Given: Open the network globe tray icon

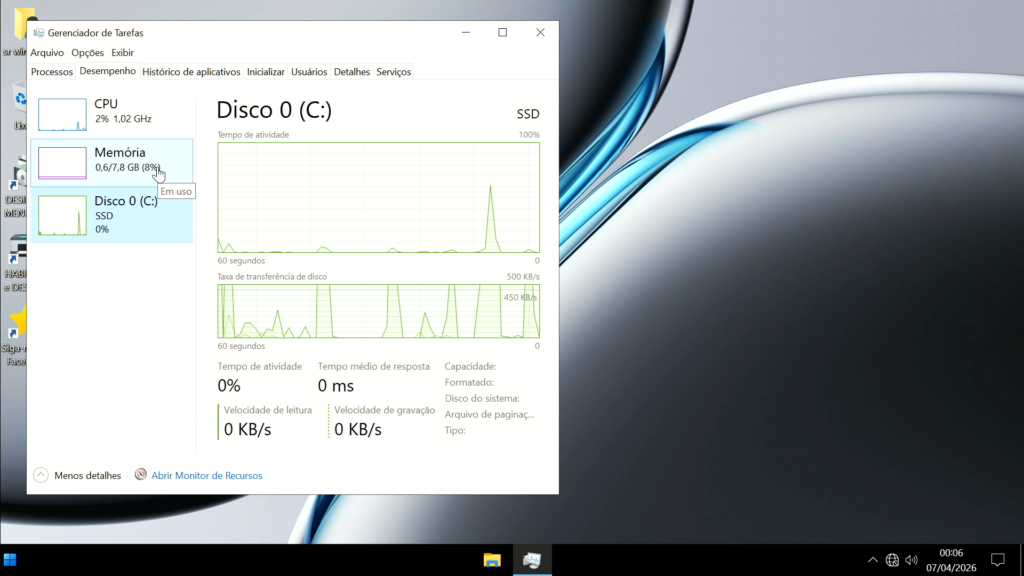Looking at the screenshot, I should pyautogui.click(x=892, y=560).
